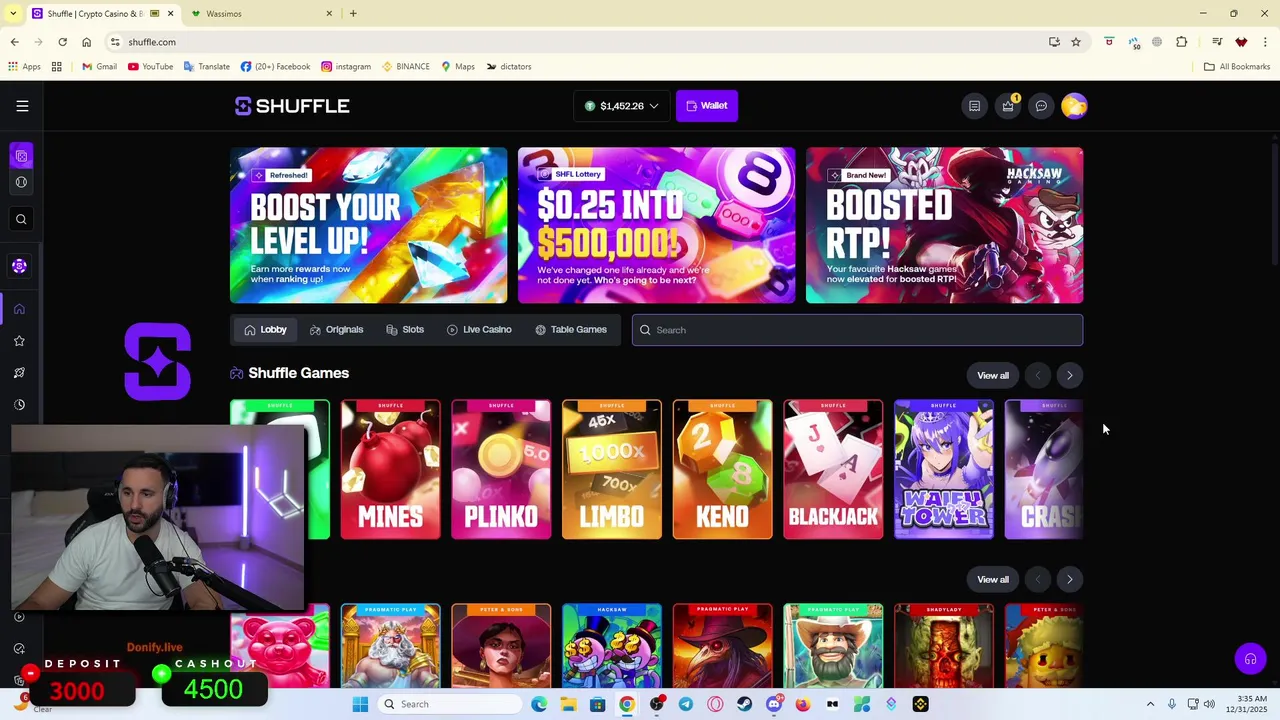The image size is (1280, 720).
Task: Launch the Mines game tile
Action: pyautogui.click(x=390, y=469)
